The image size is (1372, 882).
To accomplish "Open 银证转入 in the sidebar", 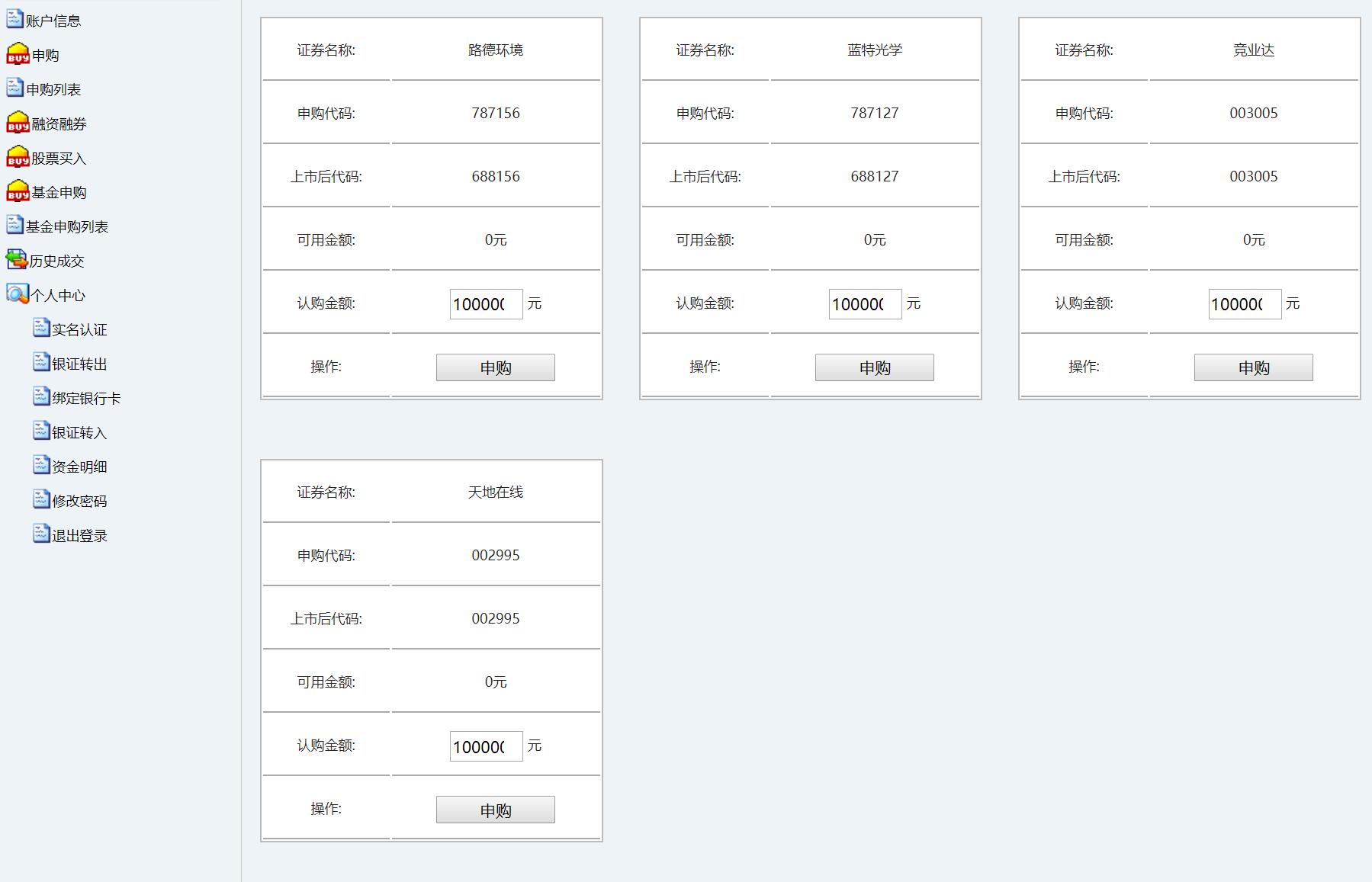I will click(x=79, y=433).
